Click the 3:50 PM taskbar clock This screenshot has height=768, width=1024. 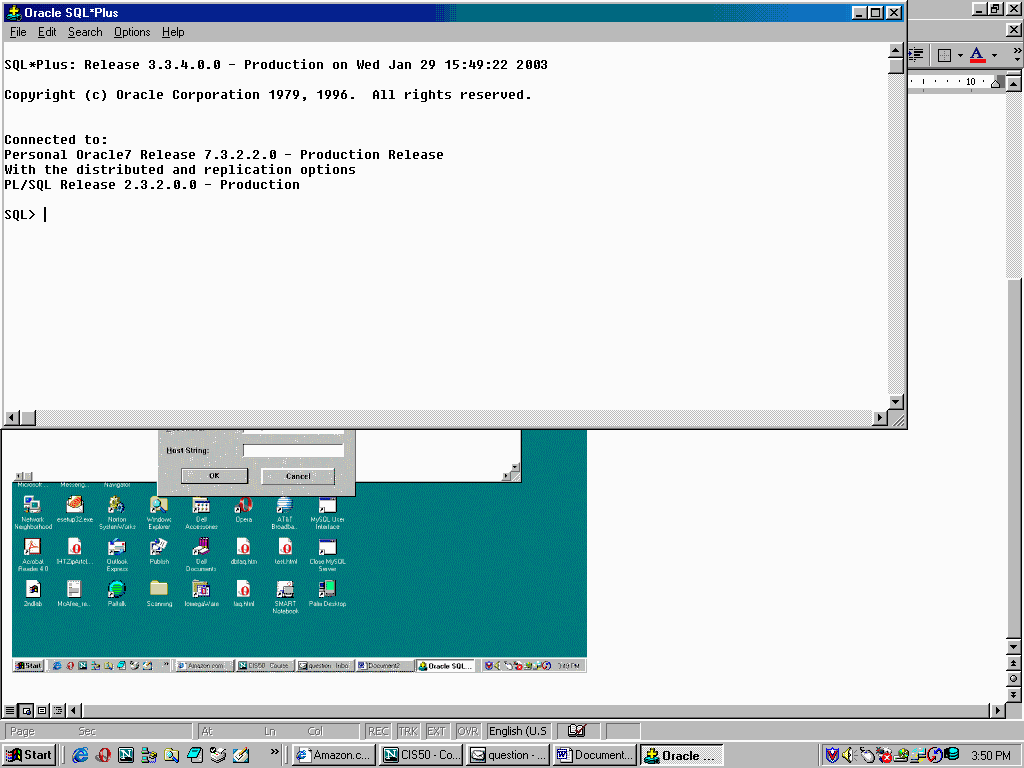[x=991, y=756]
